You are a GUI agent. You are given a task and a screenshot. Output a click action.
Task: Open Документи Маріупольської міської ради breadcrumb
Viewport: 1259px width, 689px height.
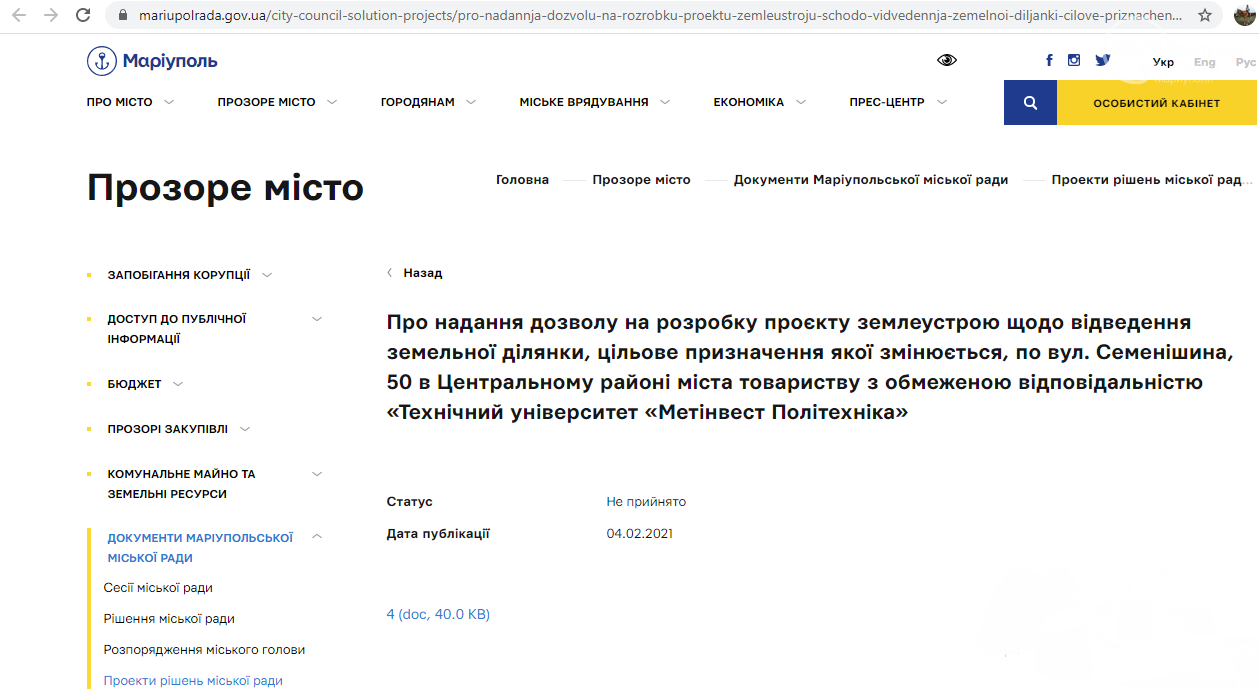pyautogui.click(x=871, y=180)
